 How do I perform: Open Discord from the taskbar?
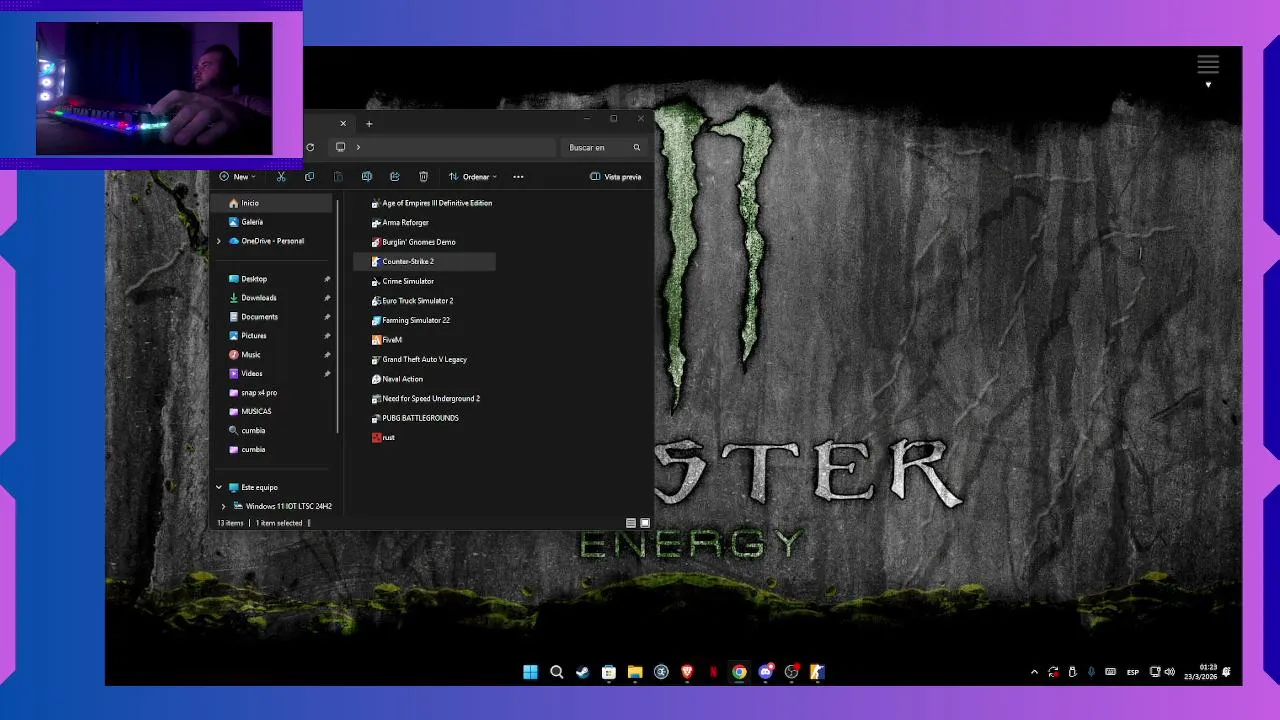(x=765, y=672)
